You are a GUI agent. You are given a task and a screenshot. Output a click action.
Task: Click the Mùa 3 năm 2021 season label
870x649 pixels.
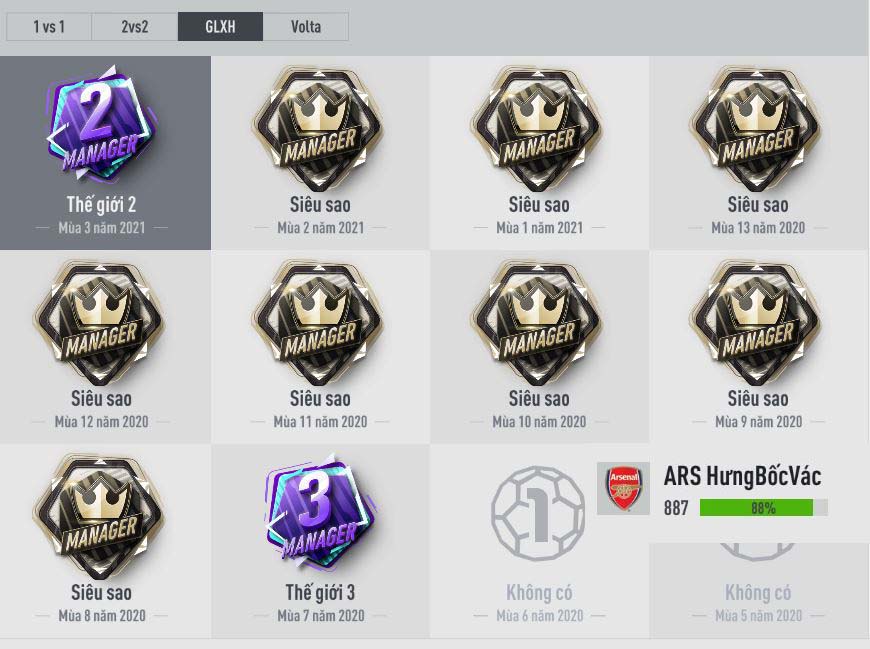(102, 228)
